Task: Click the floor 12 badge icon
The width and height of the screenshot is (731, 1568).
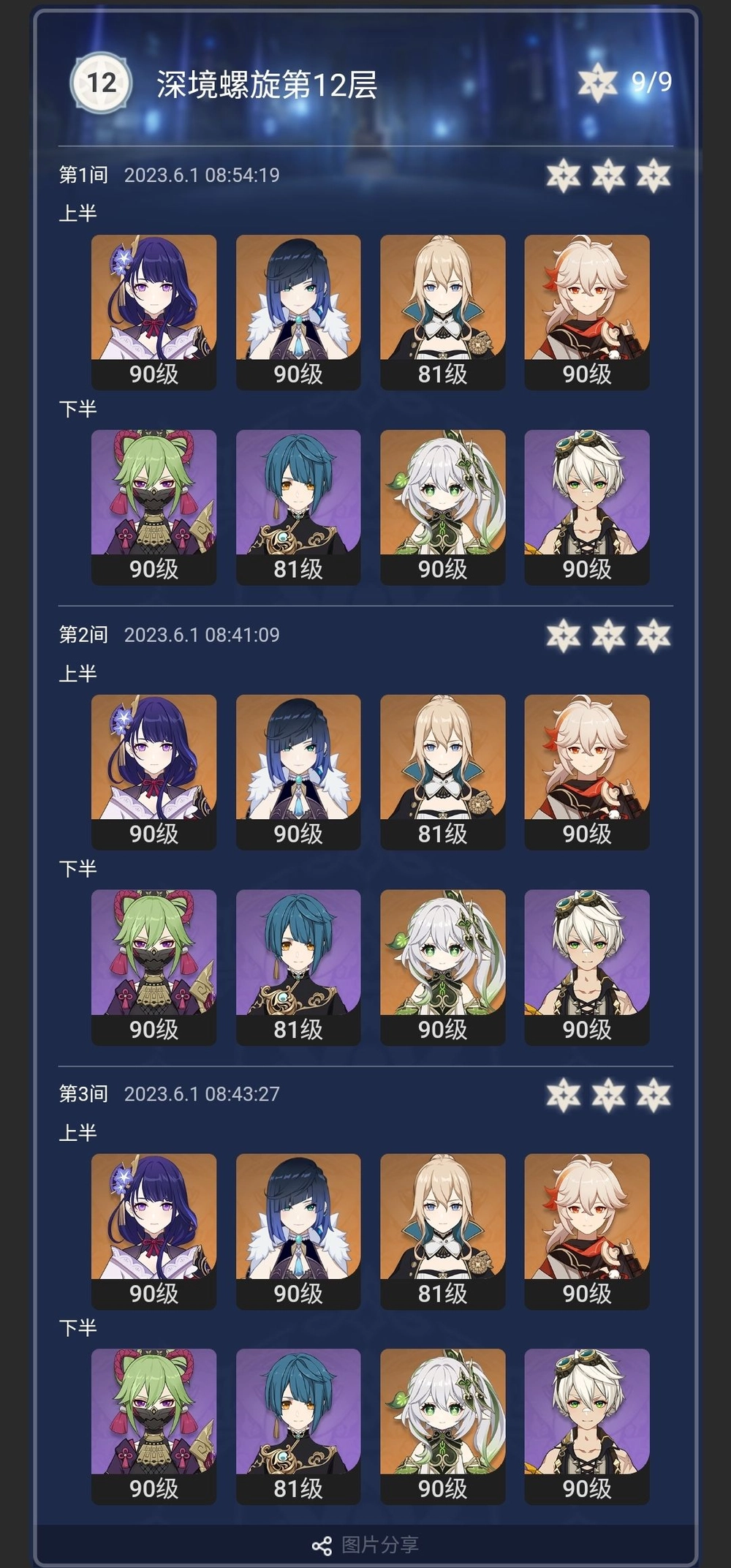Action: [x=101, y=83]
